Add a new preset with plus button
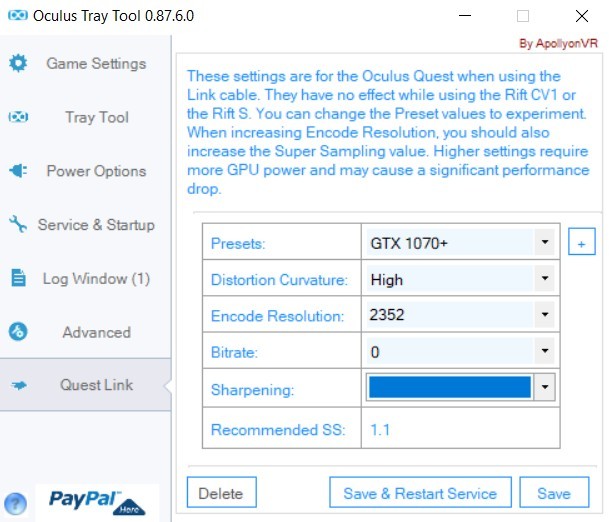Viewport: 609px width, 522px height. pos(581,242)
